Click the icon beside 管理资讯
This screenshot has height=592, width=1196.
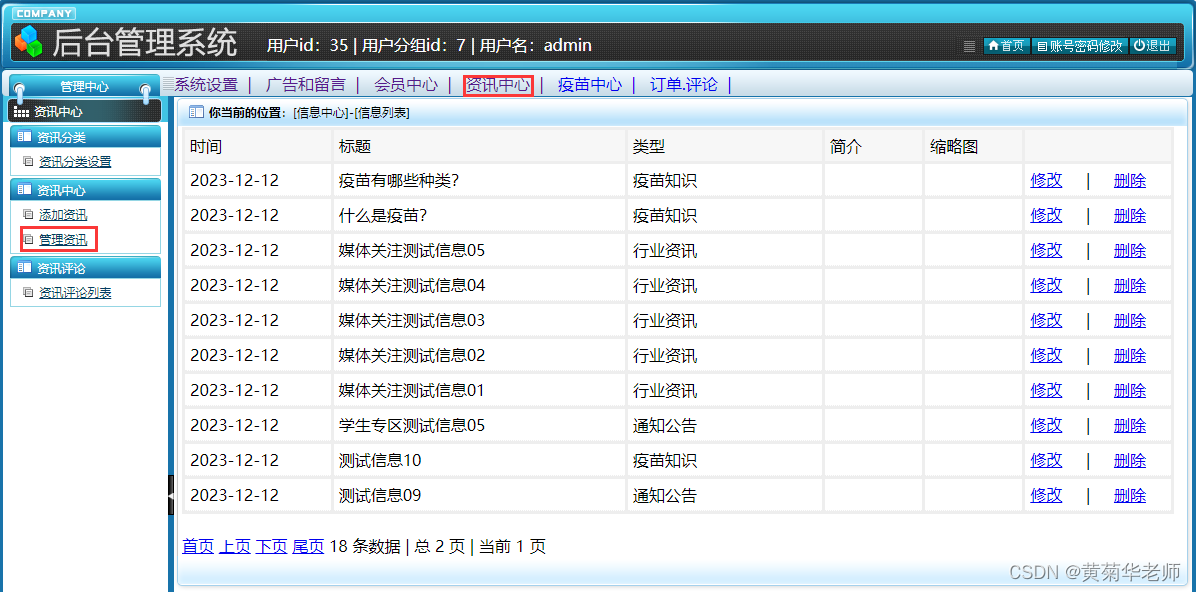(28, 240)
